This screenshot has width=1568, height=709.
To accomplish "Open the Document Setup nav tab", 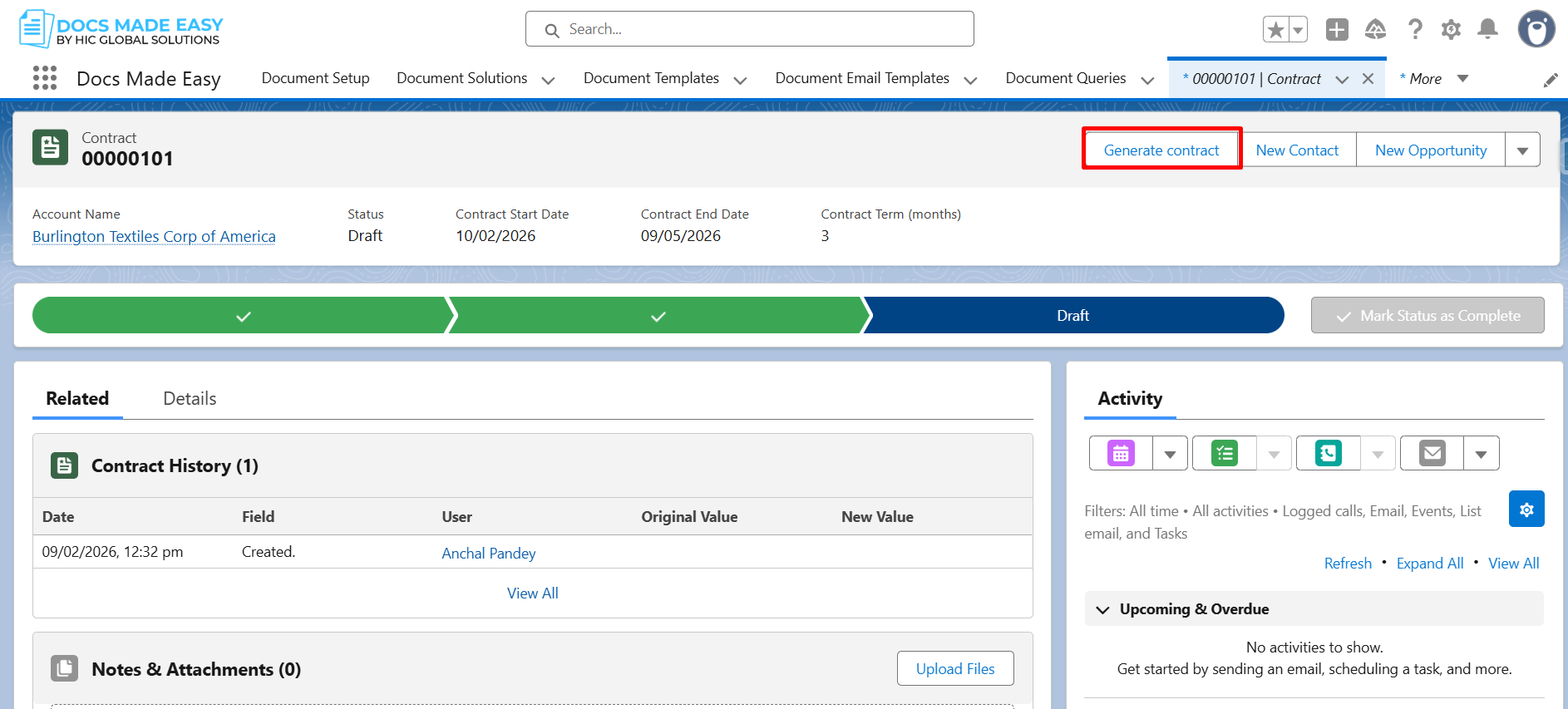I will (315, 78).
